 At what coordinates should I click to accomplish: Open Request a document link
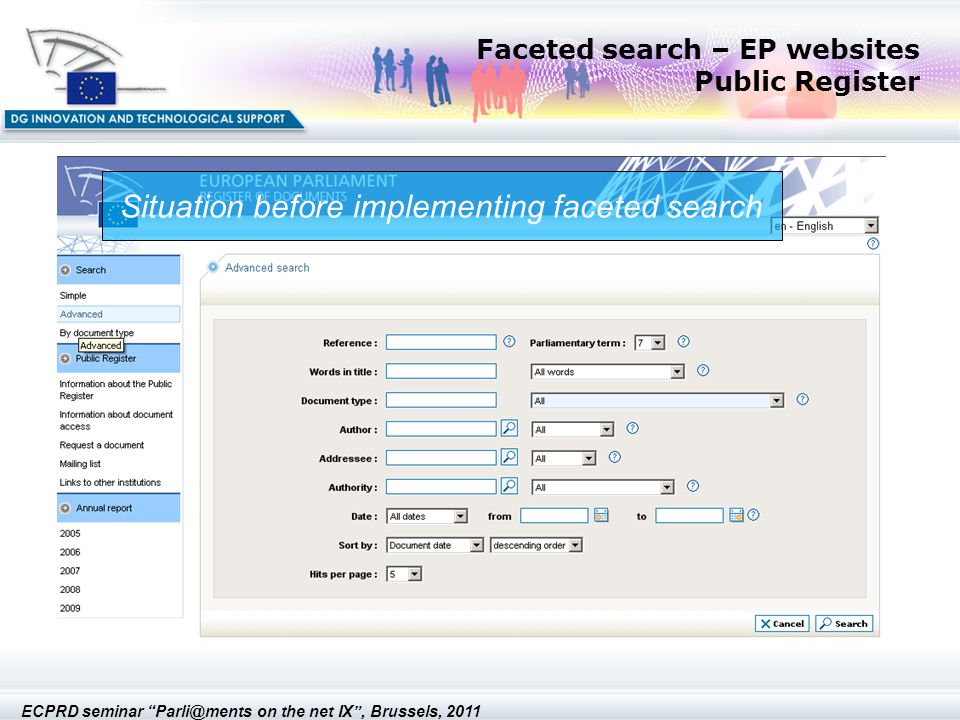click(x=102, y=445)
